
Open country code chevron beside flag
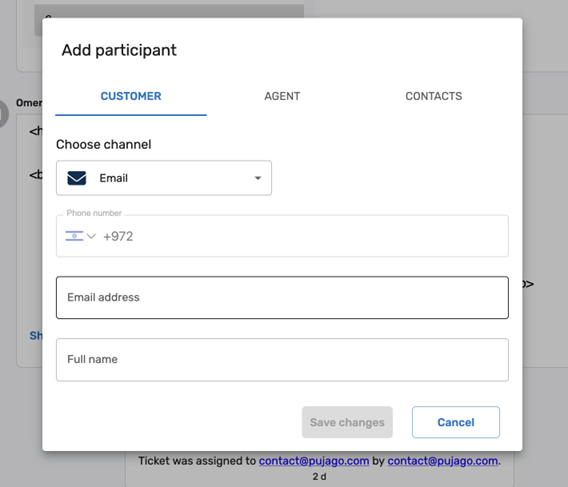(x=91, y=237)
